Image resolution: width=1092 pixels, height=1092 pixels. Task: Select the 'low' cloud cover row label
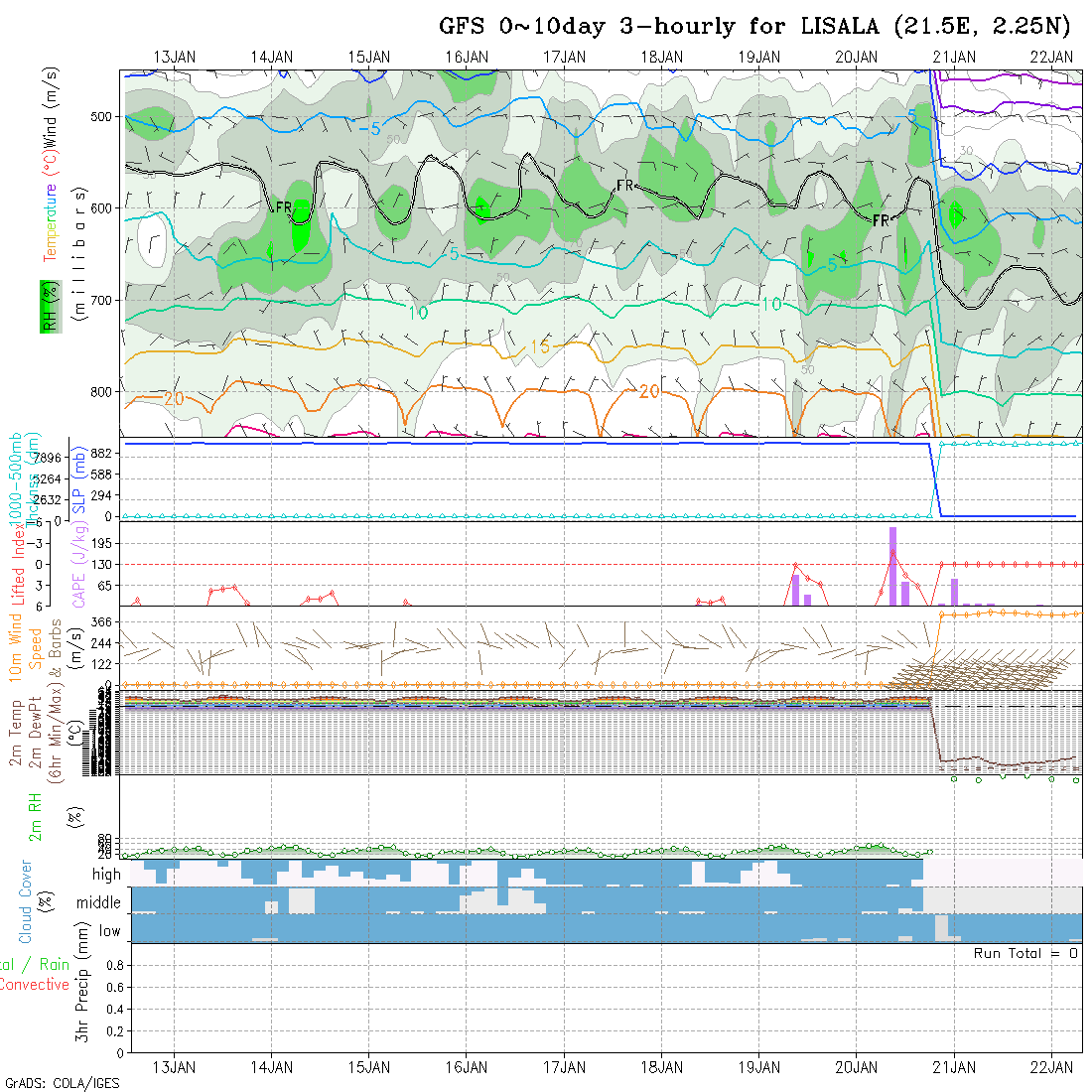(x=109, y=931)
